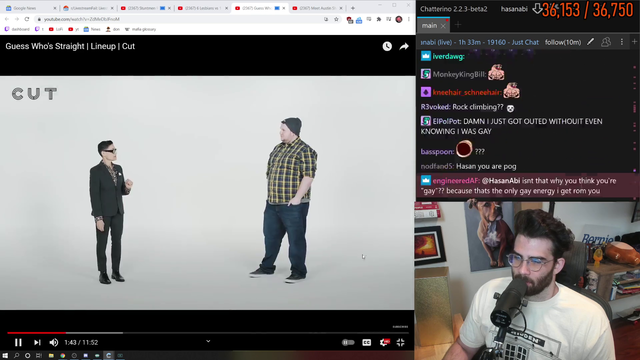The width and height of the screenshot is (640, 360).
Task: Click Watch Later clock icon
Action: click(x=387, y=46)
